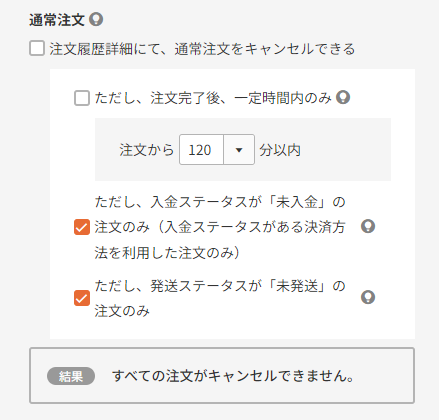Viewport: 444px width, 420px height.
Task: Show the hint for 入金ステータス「未入金」 option
Action: (368, 227)
